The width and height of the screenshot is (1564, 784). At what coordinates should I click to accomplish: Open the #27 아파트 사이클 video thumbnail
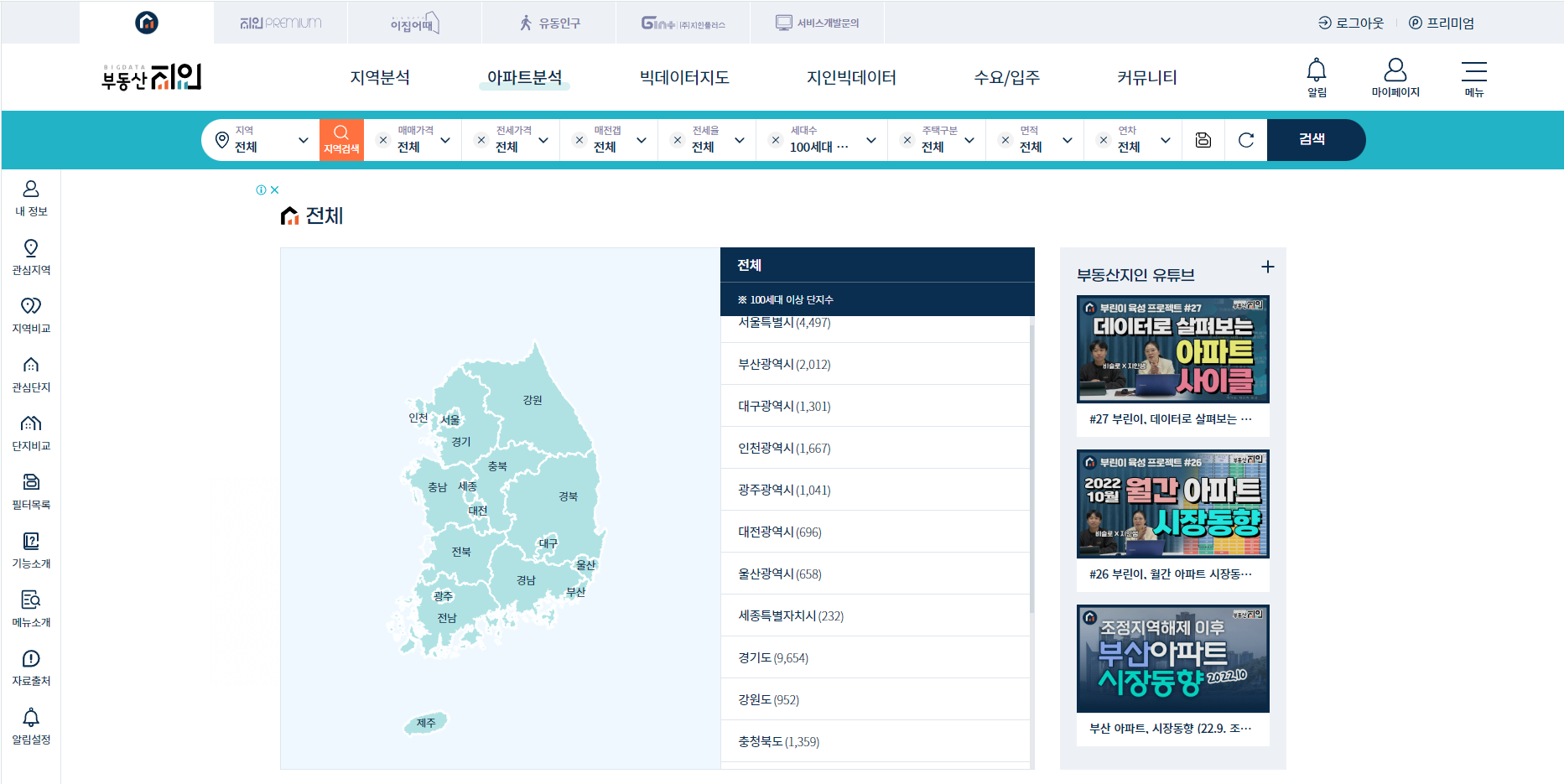(1172, 349)
